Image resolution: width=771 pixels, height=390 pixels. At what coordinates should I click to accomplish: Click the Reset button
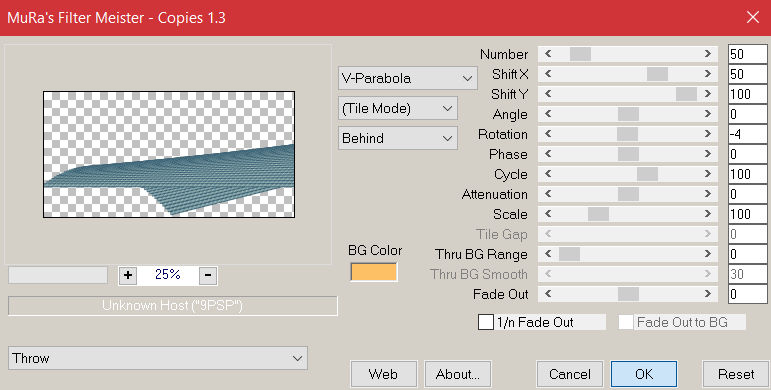(x=736, y=374)
